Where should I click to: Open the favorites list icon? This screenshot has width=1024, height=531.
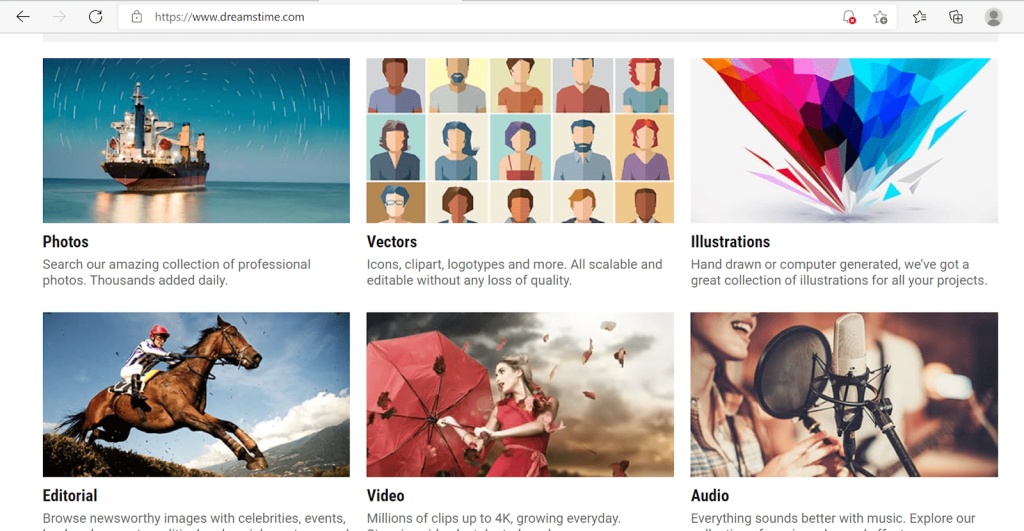tap(920, 17)
